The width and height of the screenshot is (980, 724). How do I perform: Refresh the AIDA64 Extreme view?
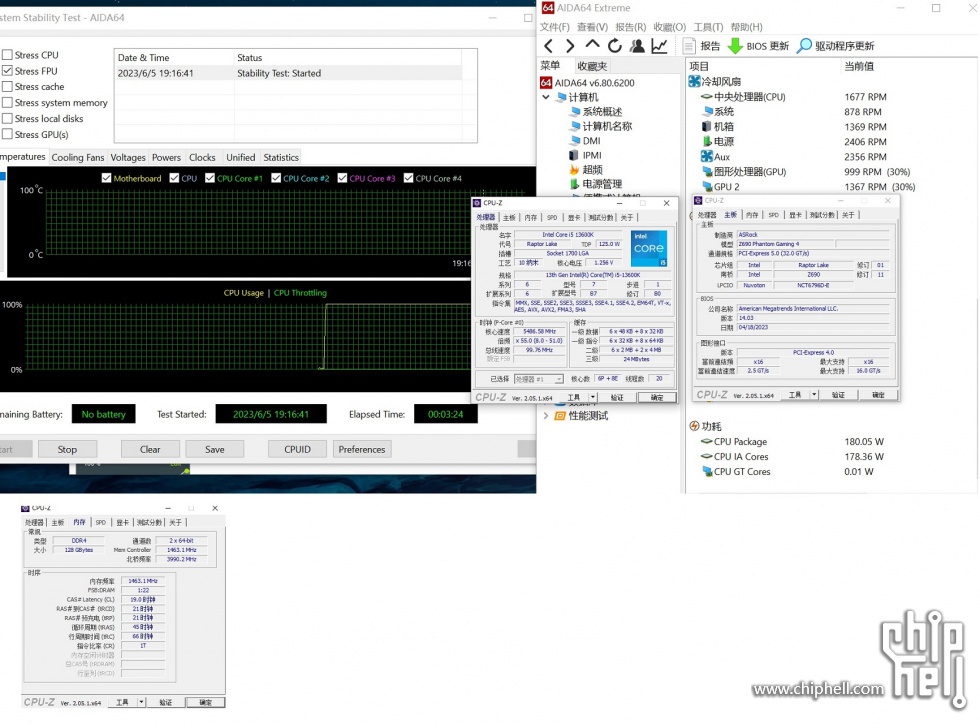pos(614,46)
